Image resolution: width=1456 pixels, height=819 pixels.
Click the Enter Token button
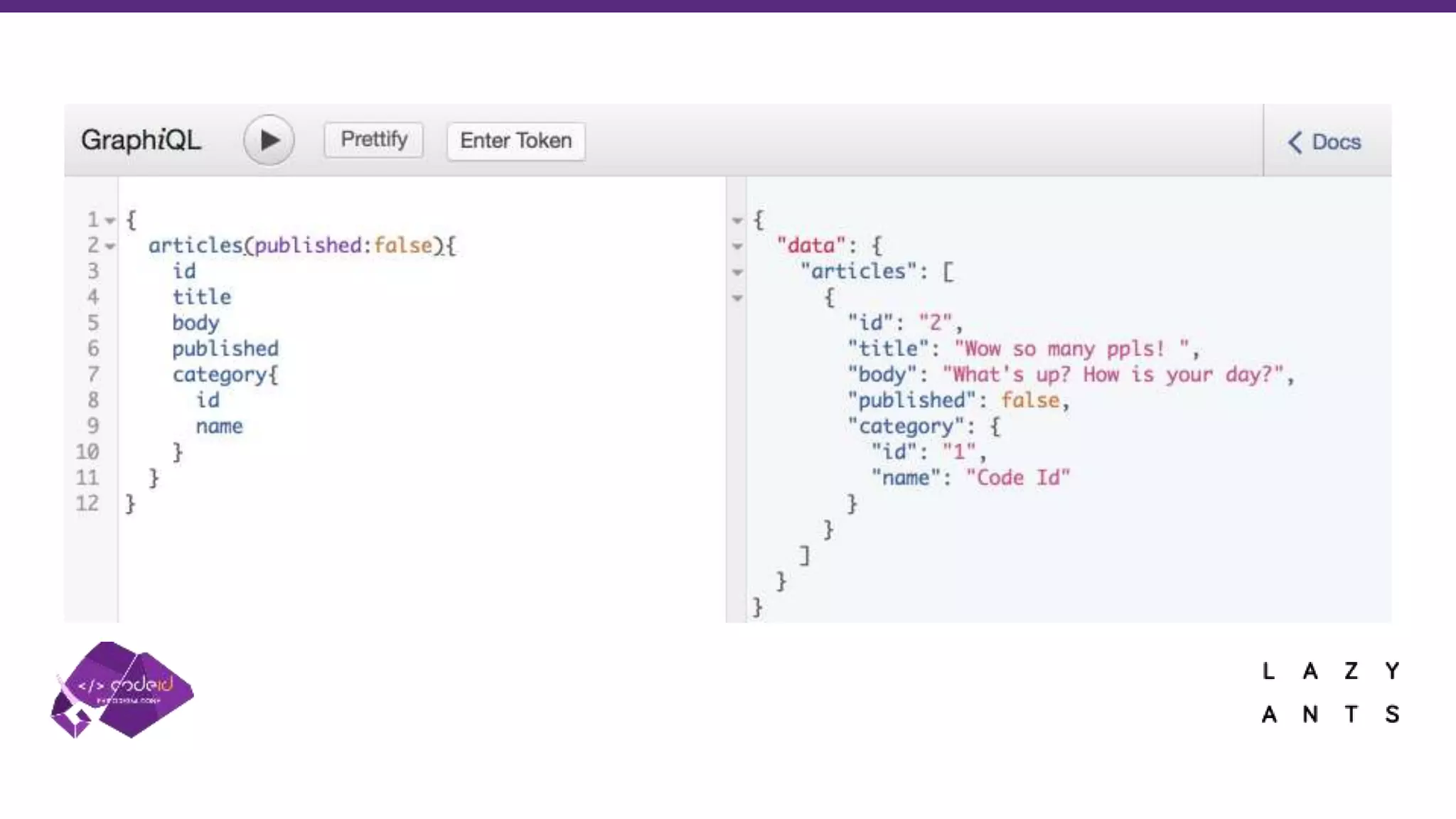point(515,141)
